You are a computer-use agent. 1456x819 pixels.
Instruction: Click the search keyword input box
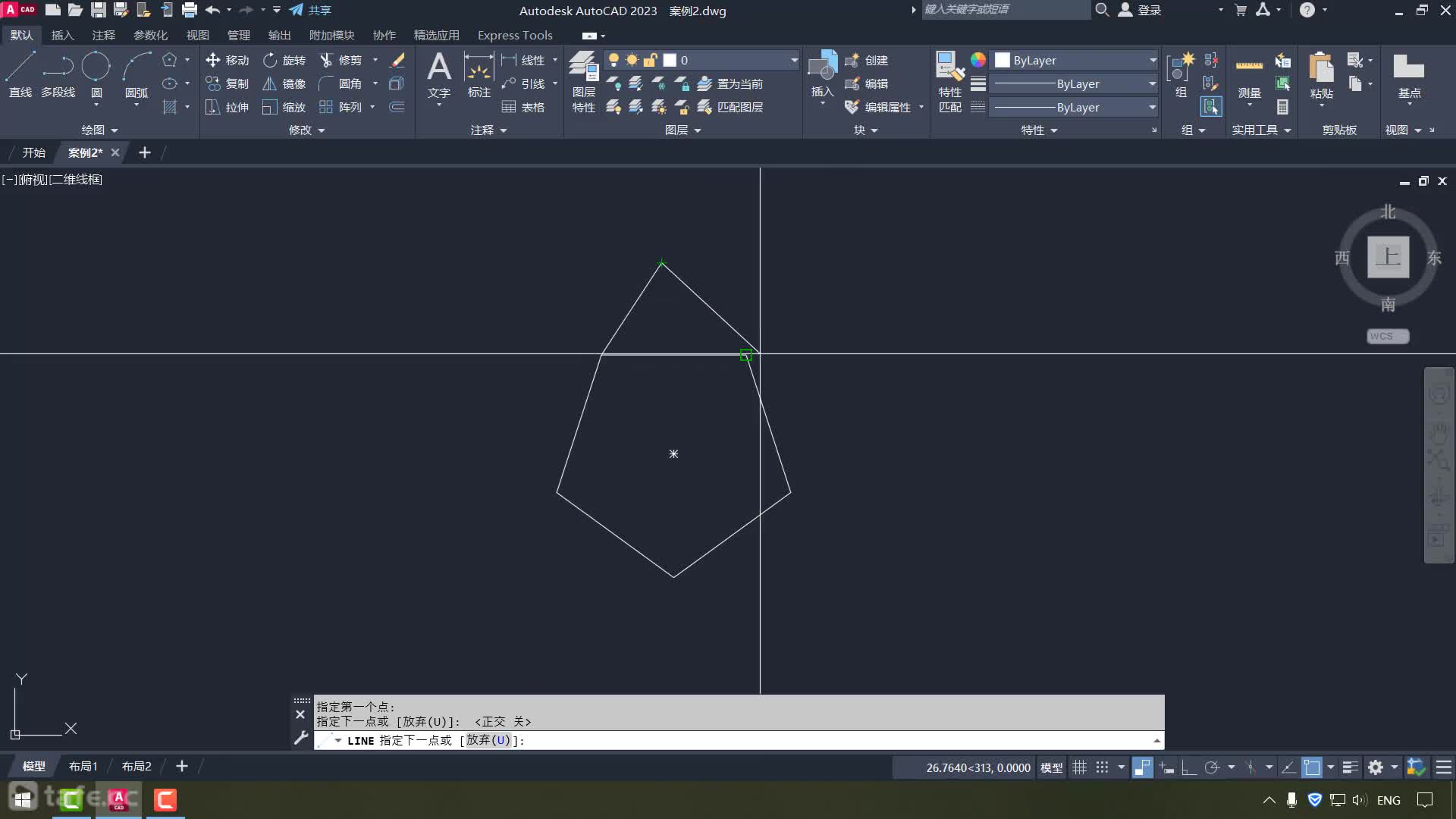pyautogui.click(x=1005, y=10)
